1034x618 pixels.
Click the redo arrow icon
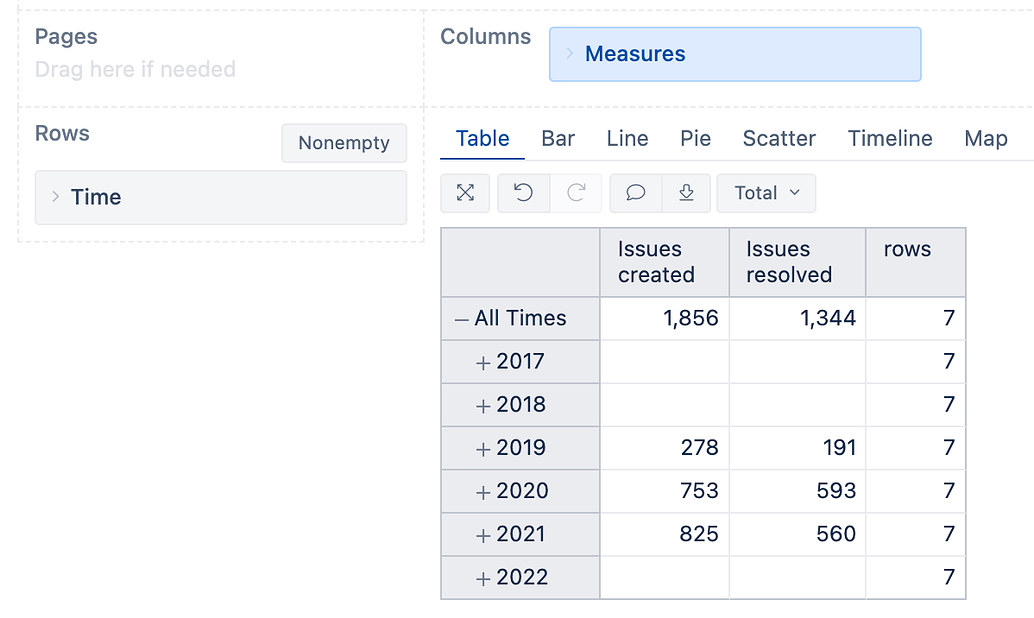576,193
